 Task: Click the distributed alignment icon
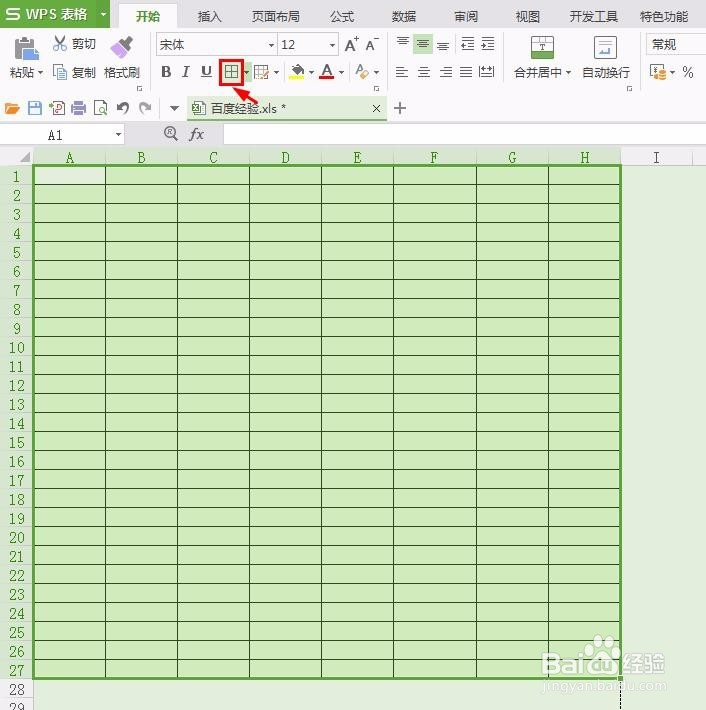486,72
